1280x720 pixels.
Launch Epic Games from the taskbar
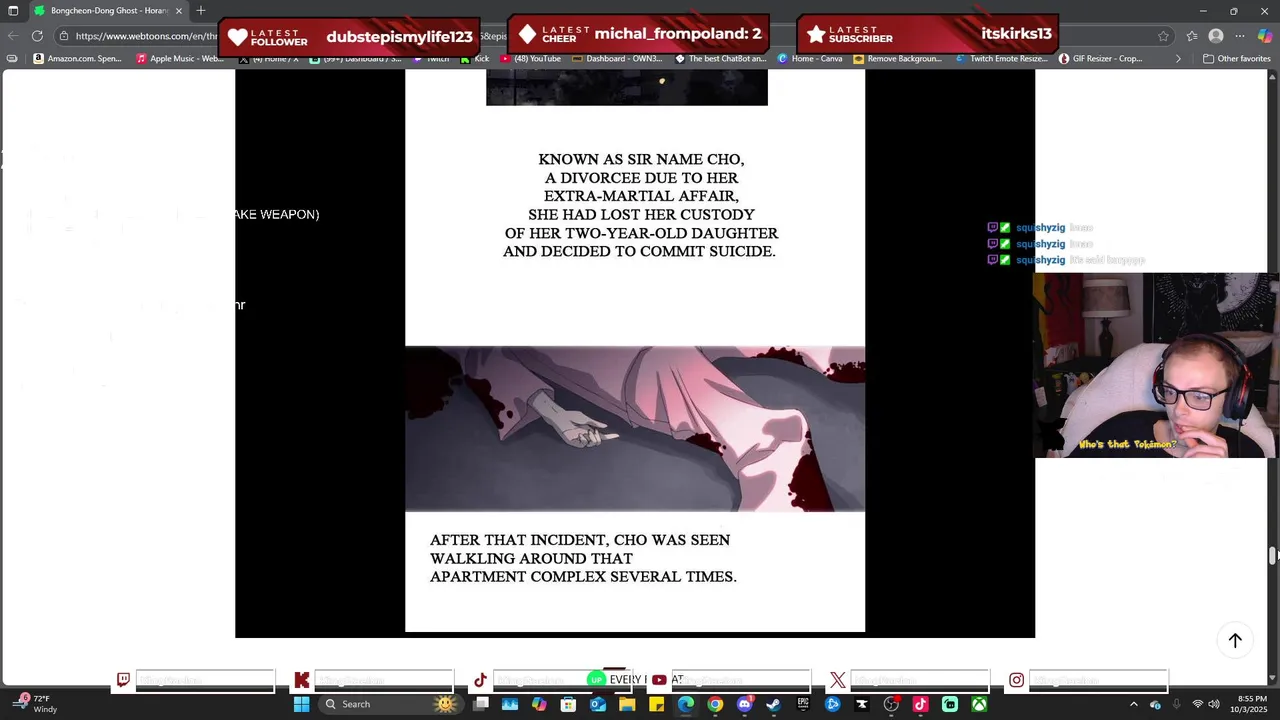point(803,704)
